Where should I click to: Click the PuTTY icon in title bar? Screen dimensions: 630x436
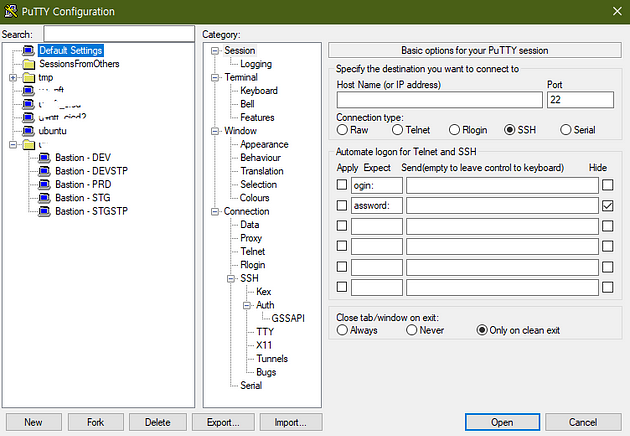(10, 11)
